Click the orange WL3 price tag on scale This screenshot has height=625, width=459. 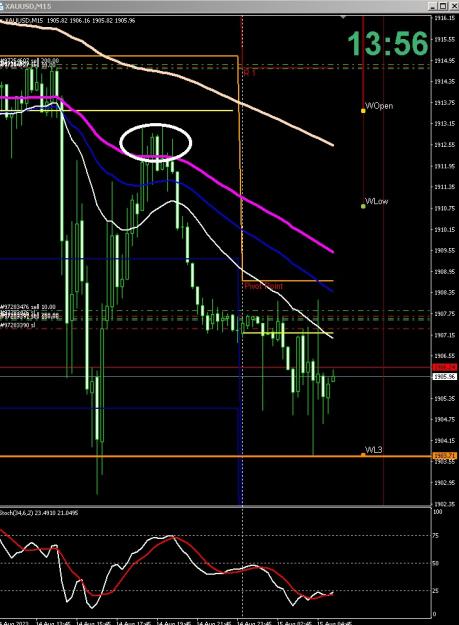point(445,455)
